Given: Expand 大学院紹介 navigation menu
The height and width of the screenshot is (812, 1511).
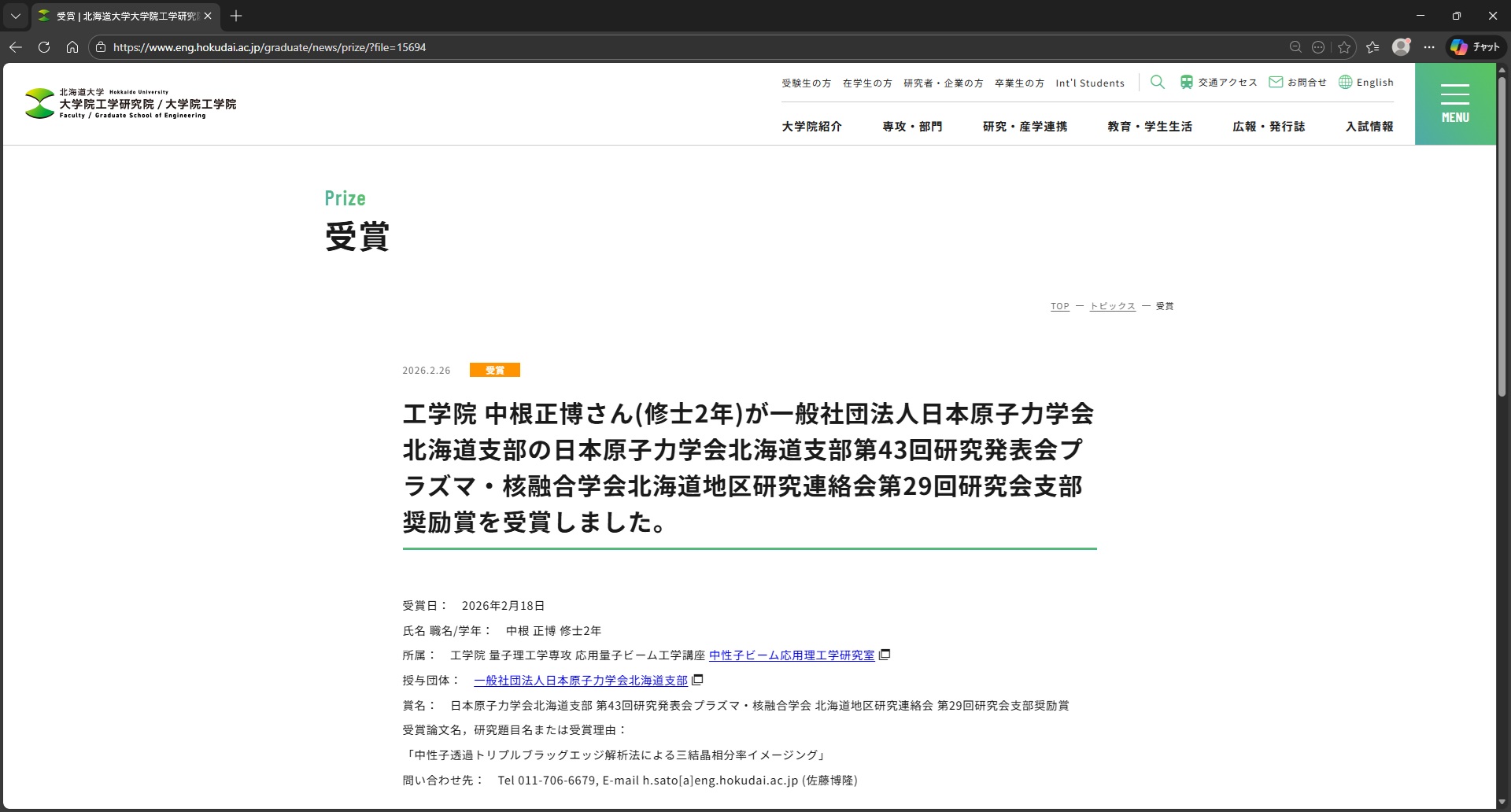Looking at the screenshot, I should coord(811,127).
